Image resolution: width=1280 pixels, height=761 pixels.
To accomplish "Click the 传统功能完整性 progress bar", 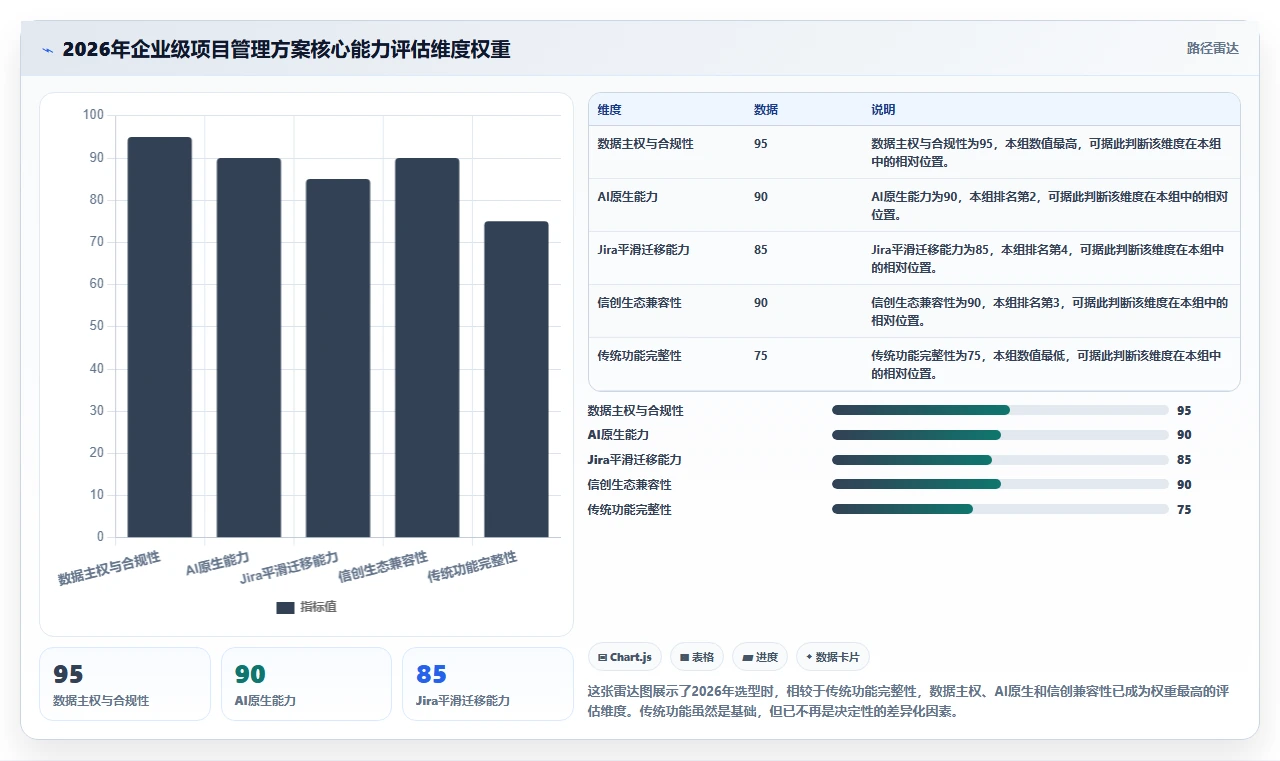I will click(x=1000, y=509).
